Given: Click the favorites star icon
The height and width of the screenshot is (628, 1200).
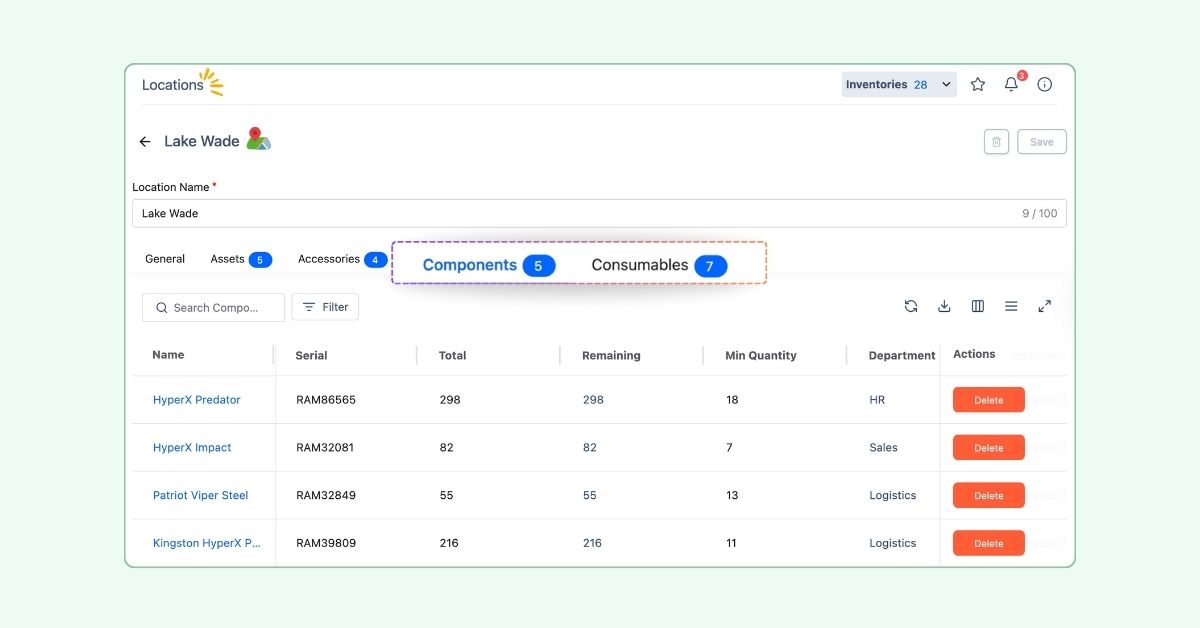Looking at the screenshot, I should (978, 85).
